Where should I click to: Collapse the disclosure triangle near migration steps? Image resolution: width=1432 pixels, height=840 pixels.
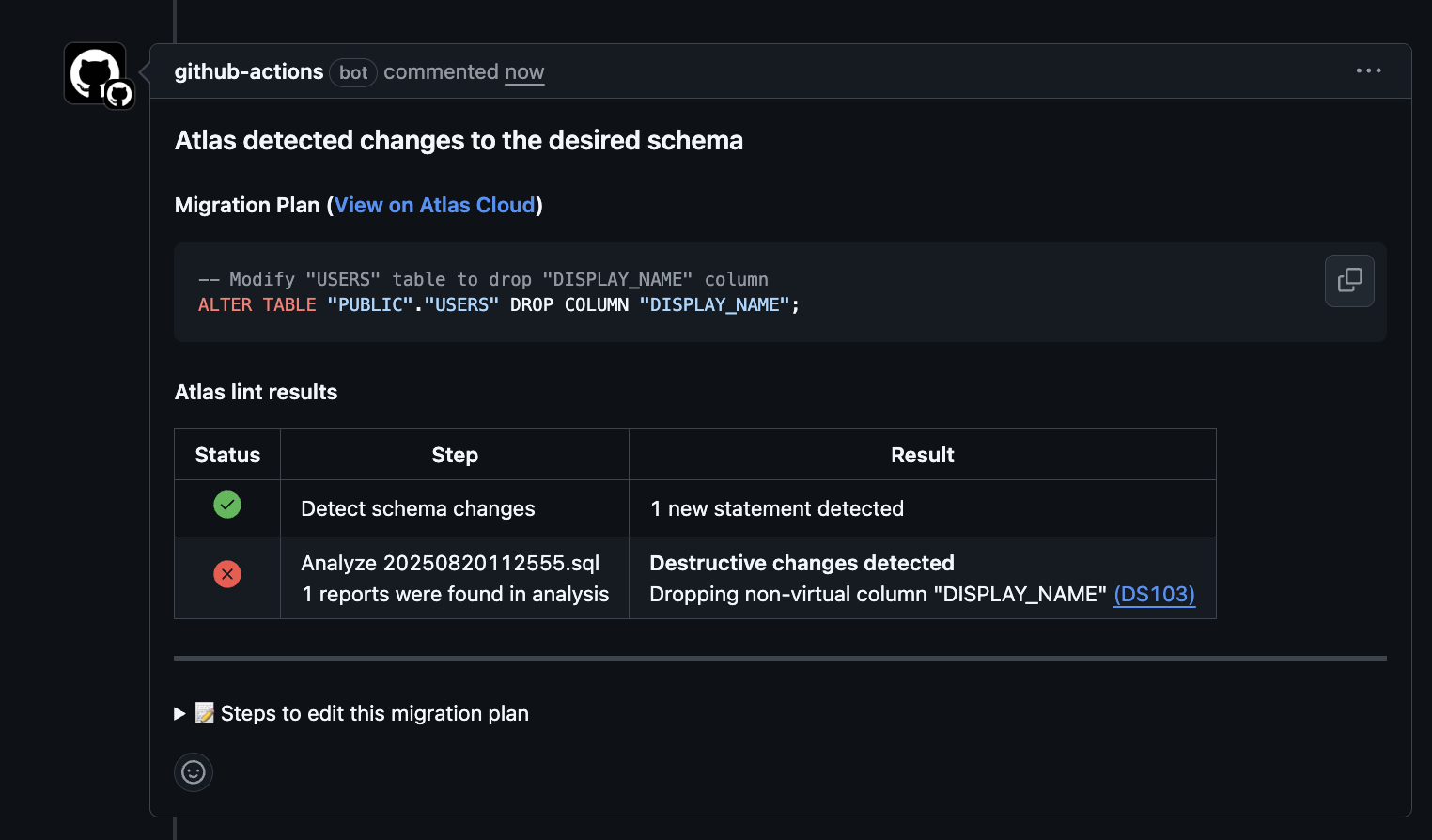pyautogui.click(x=179, y=714)
